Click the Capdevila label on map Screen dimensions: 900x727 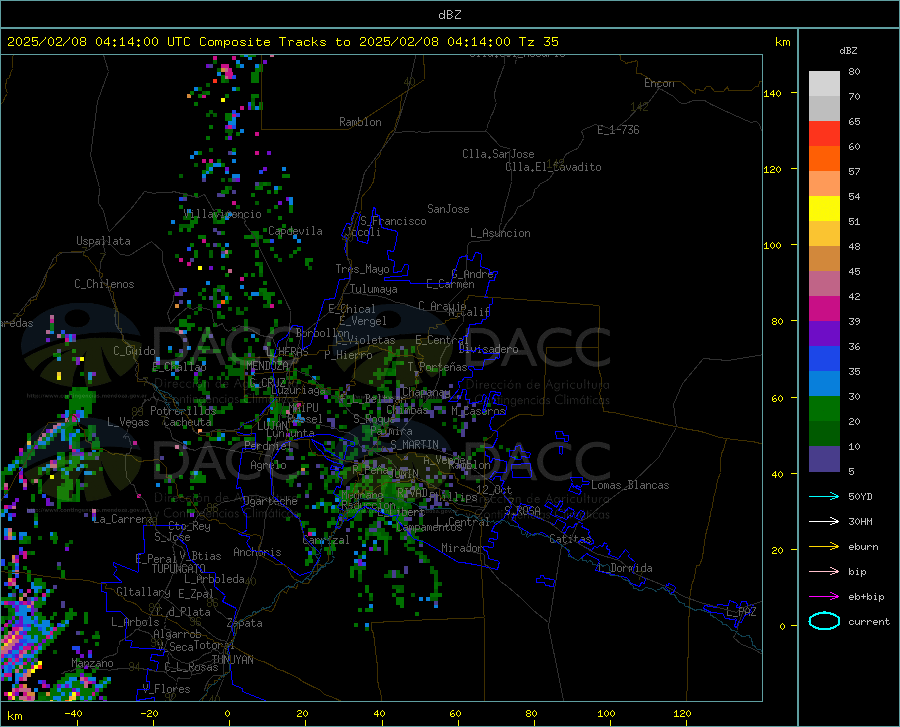[x=296, y=231]
